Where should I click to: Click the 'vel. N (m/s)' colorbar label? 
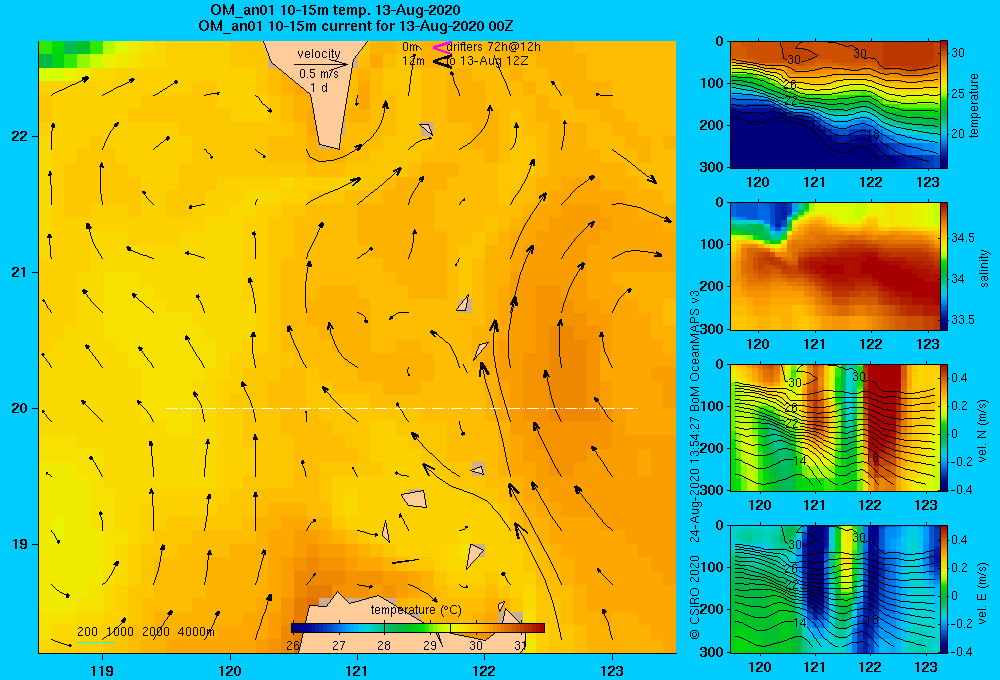point(983,431)
